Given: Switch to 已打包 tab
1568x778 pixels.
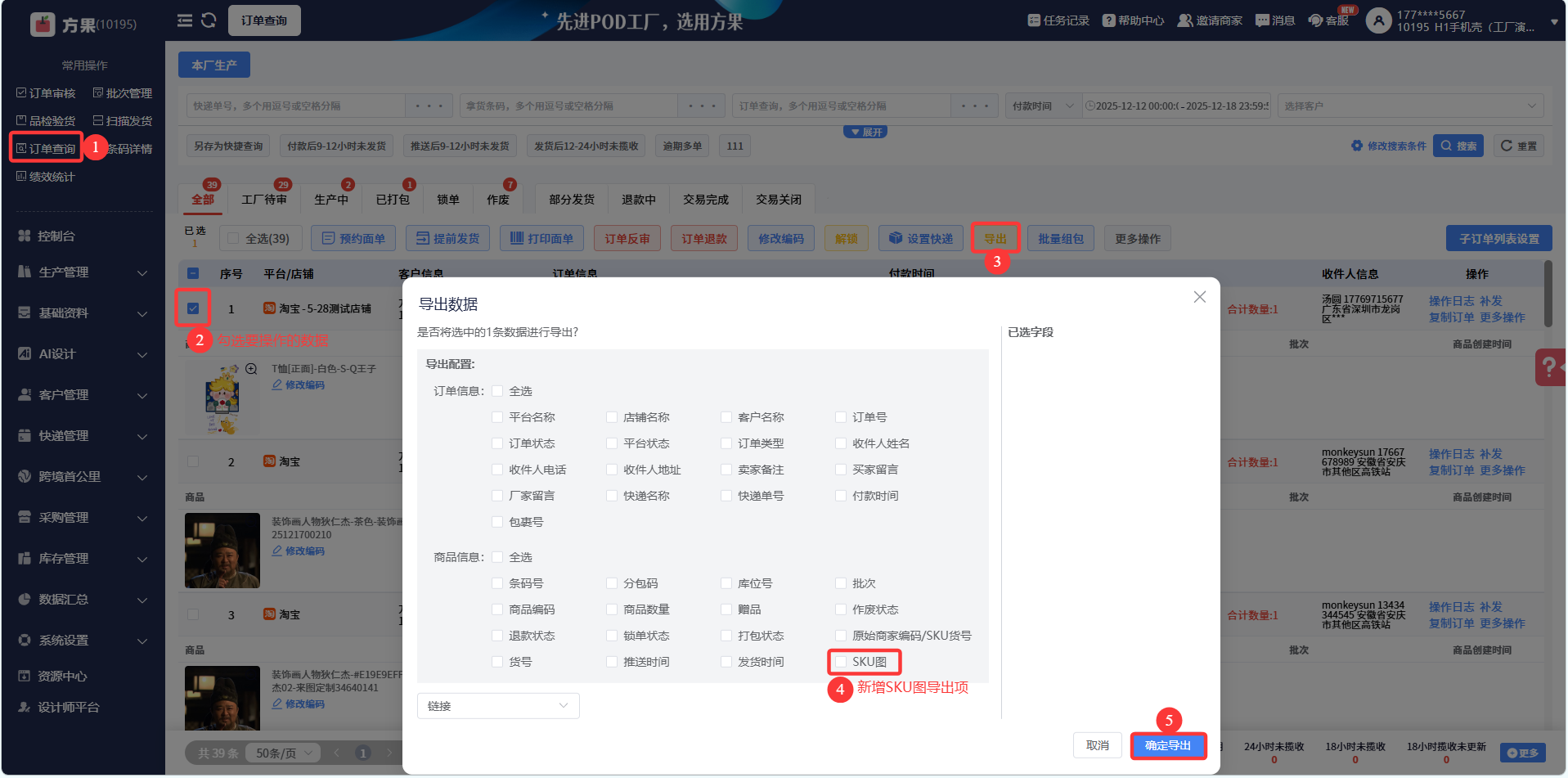Looking at the screenshot, I should coord(393,200).
